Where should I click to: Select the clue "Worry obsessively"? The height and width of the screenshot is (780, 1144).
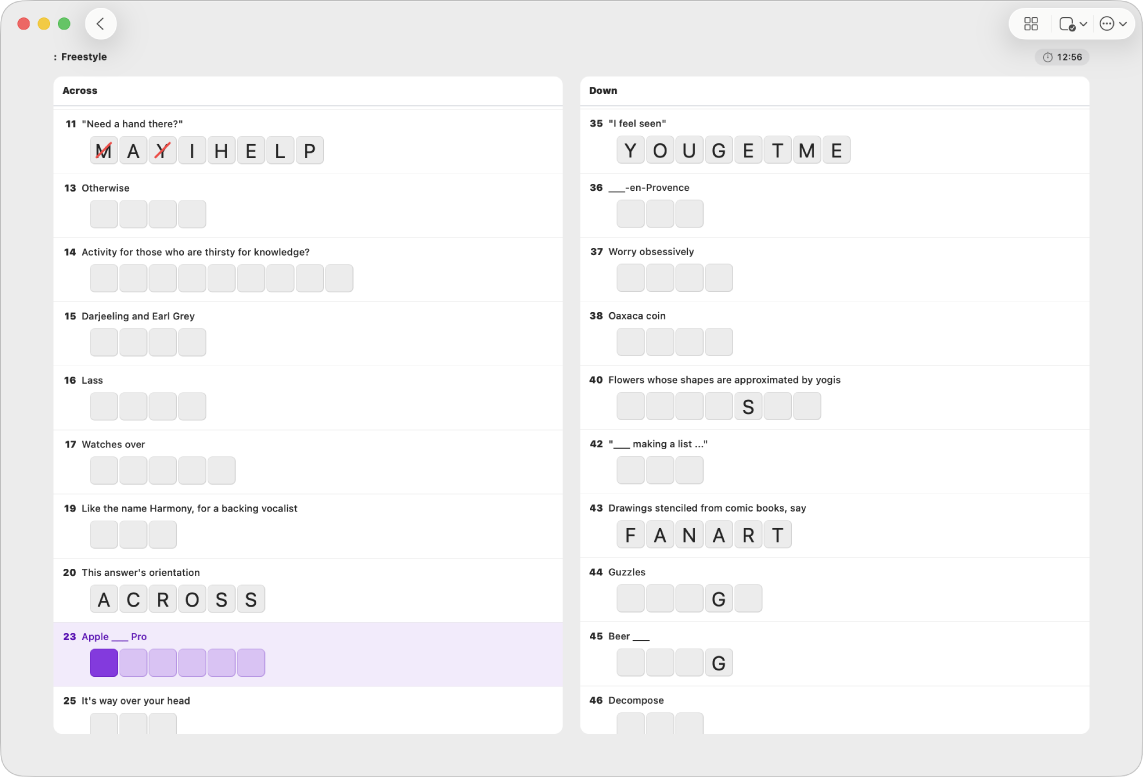(x=651, y=252)
